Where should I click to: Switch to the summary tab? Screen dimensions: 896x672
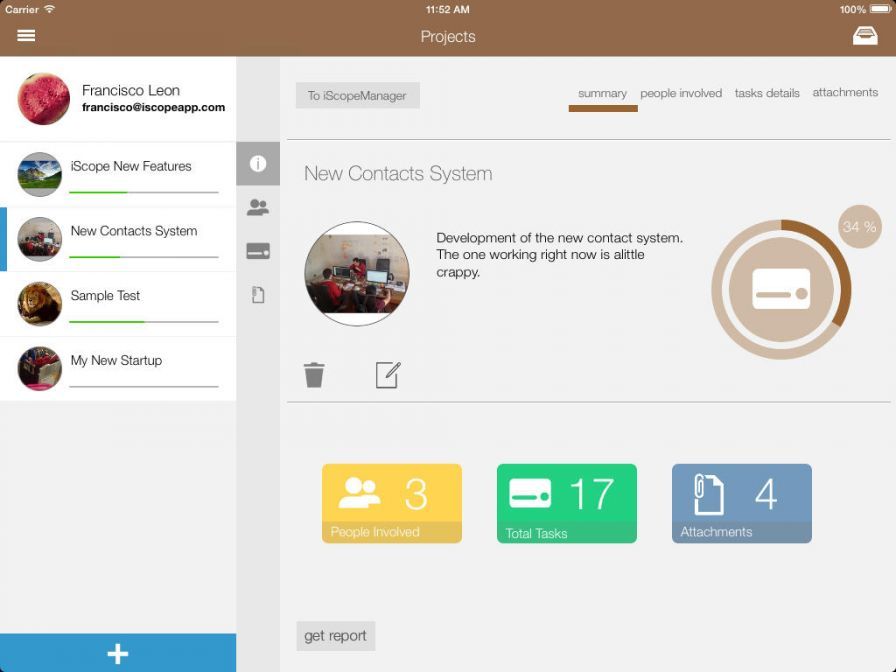(602, 92)
